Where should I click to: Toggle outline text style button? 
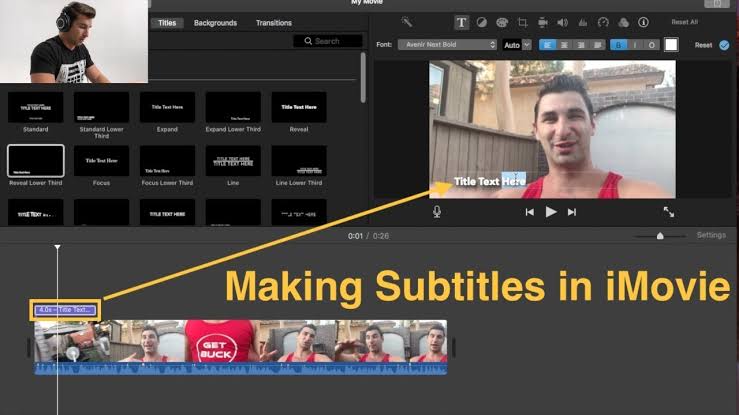(x=651, y=45)
